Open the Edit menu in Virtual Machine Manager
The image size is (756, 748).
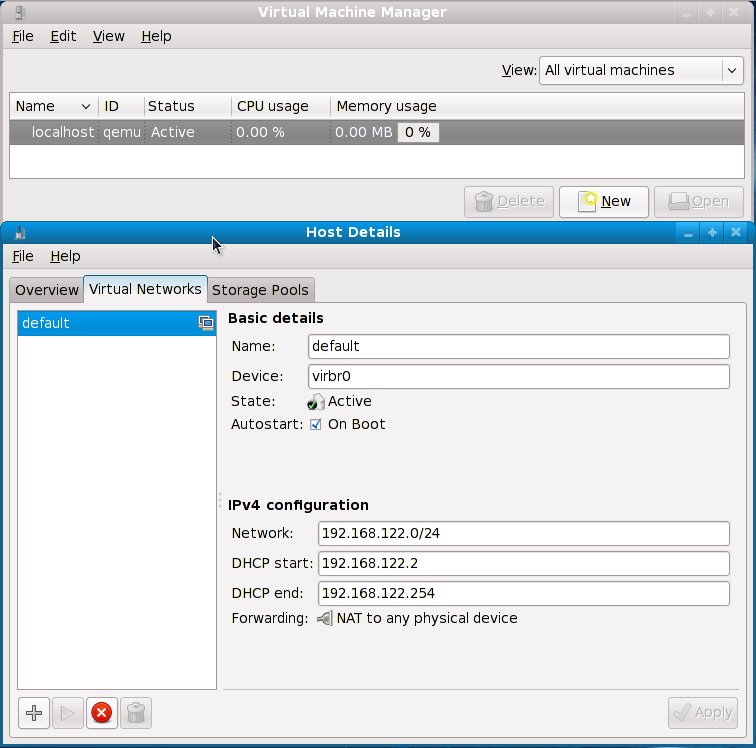[63, 36]
